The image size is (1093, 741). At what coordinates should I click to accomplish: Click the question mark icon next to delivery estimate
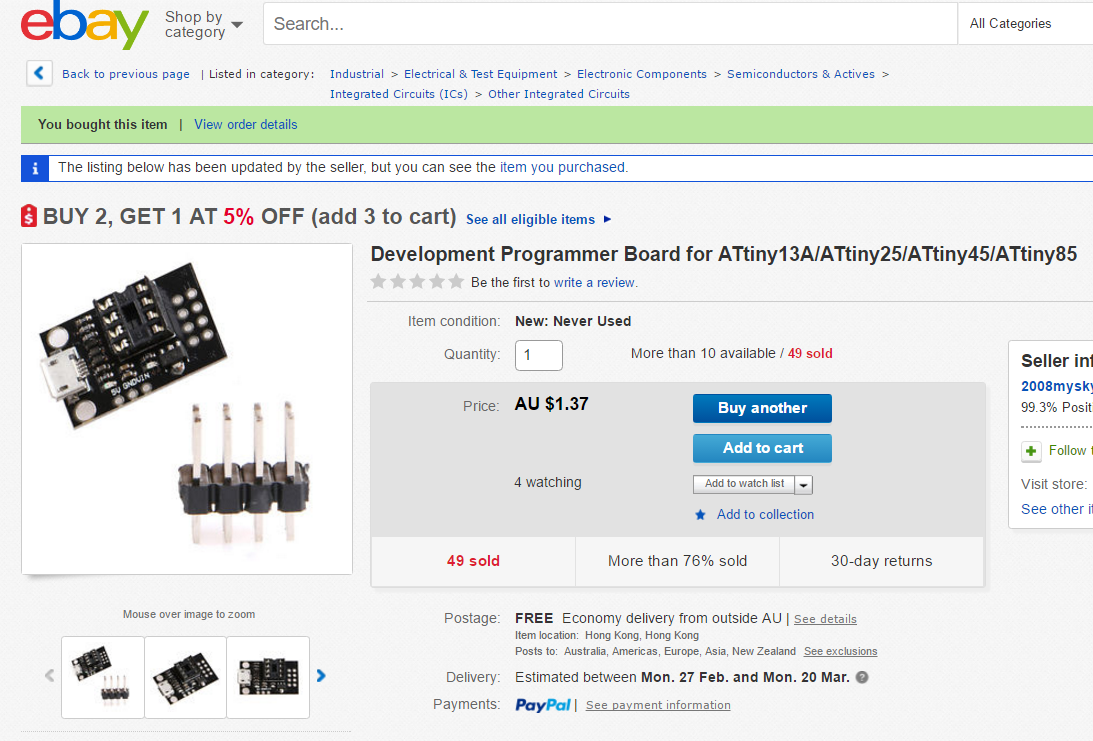click(x=861, y=677)
